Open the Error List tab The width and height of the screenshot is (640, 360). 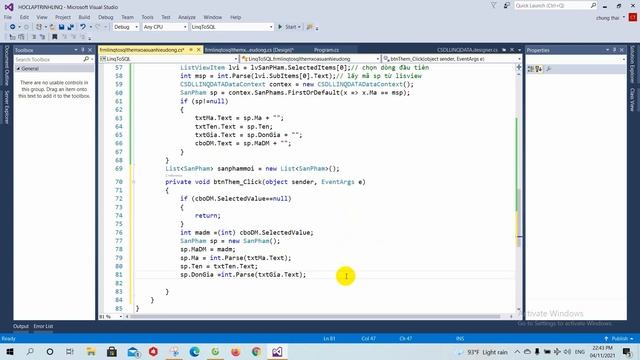(x=43, y=326)
